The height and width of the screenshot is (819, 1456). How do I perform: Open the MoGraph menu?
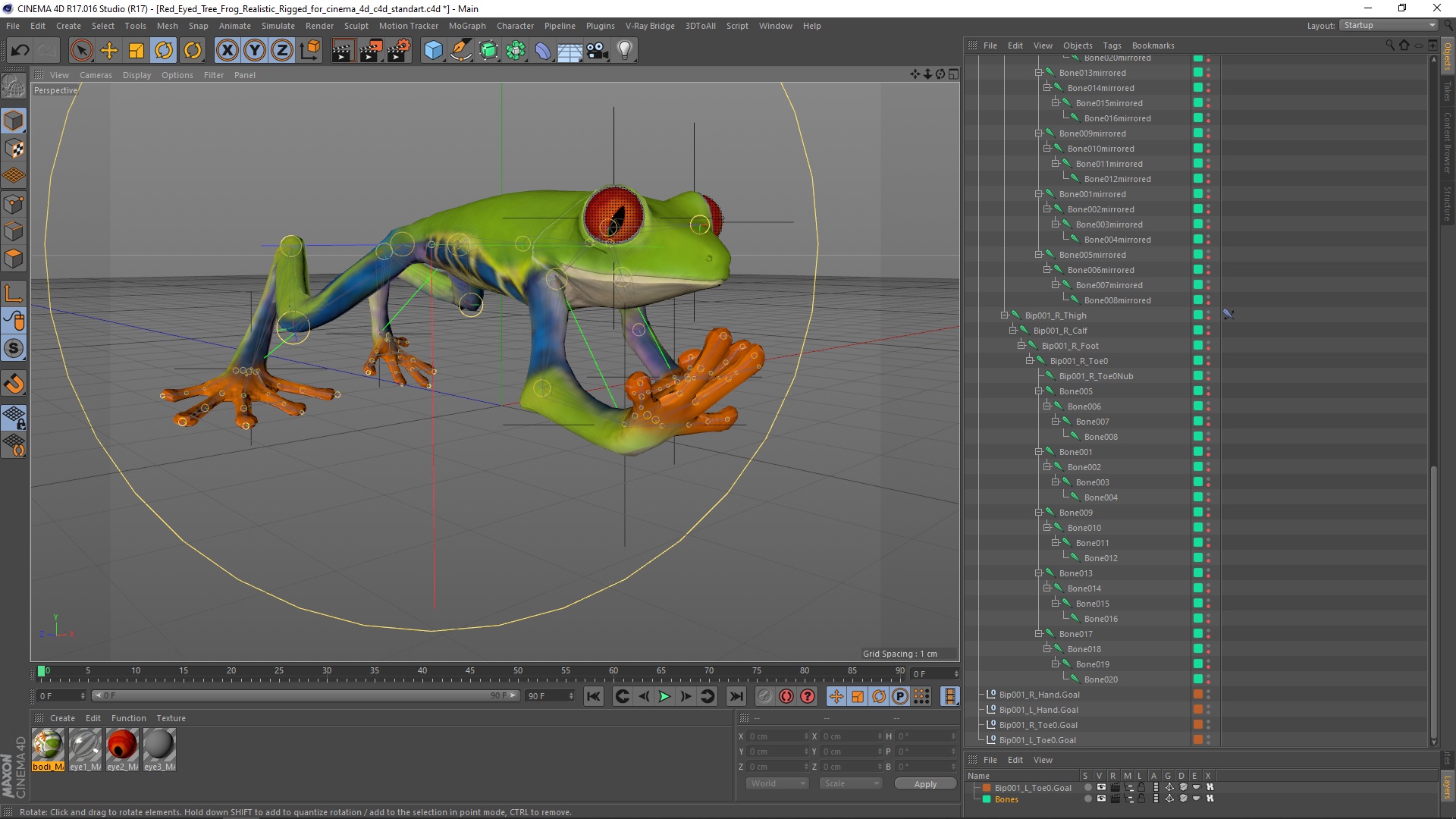pos(467,26)
